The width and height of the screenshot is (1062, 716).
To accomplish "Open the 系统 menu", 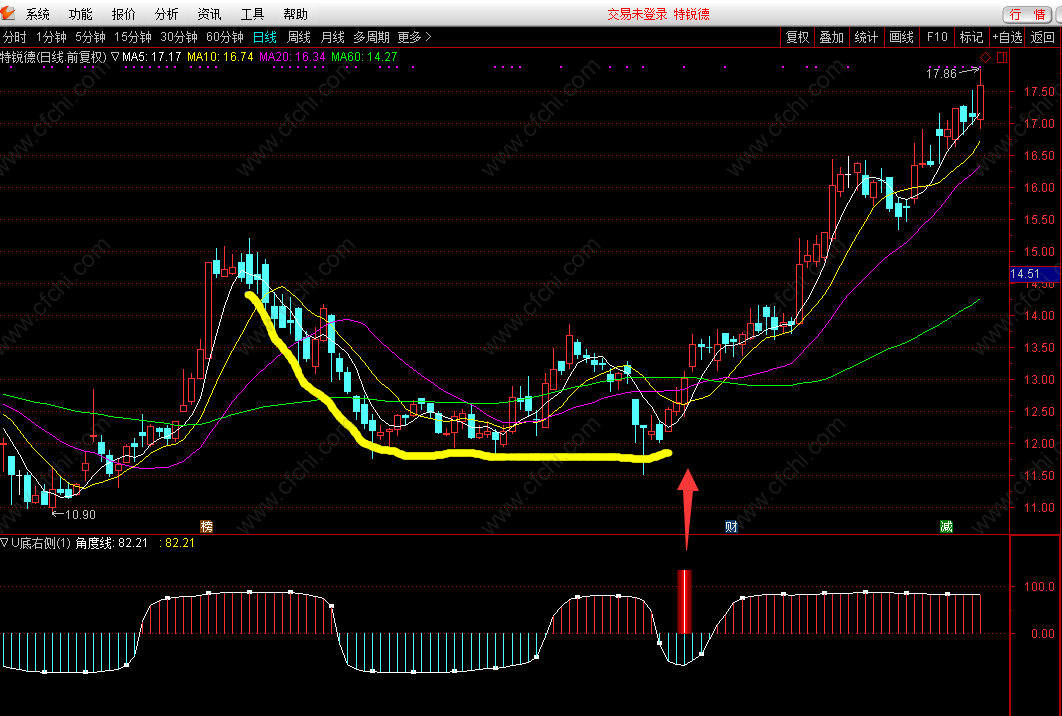I will point(37,14).
